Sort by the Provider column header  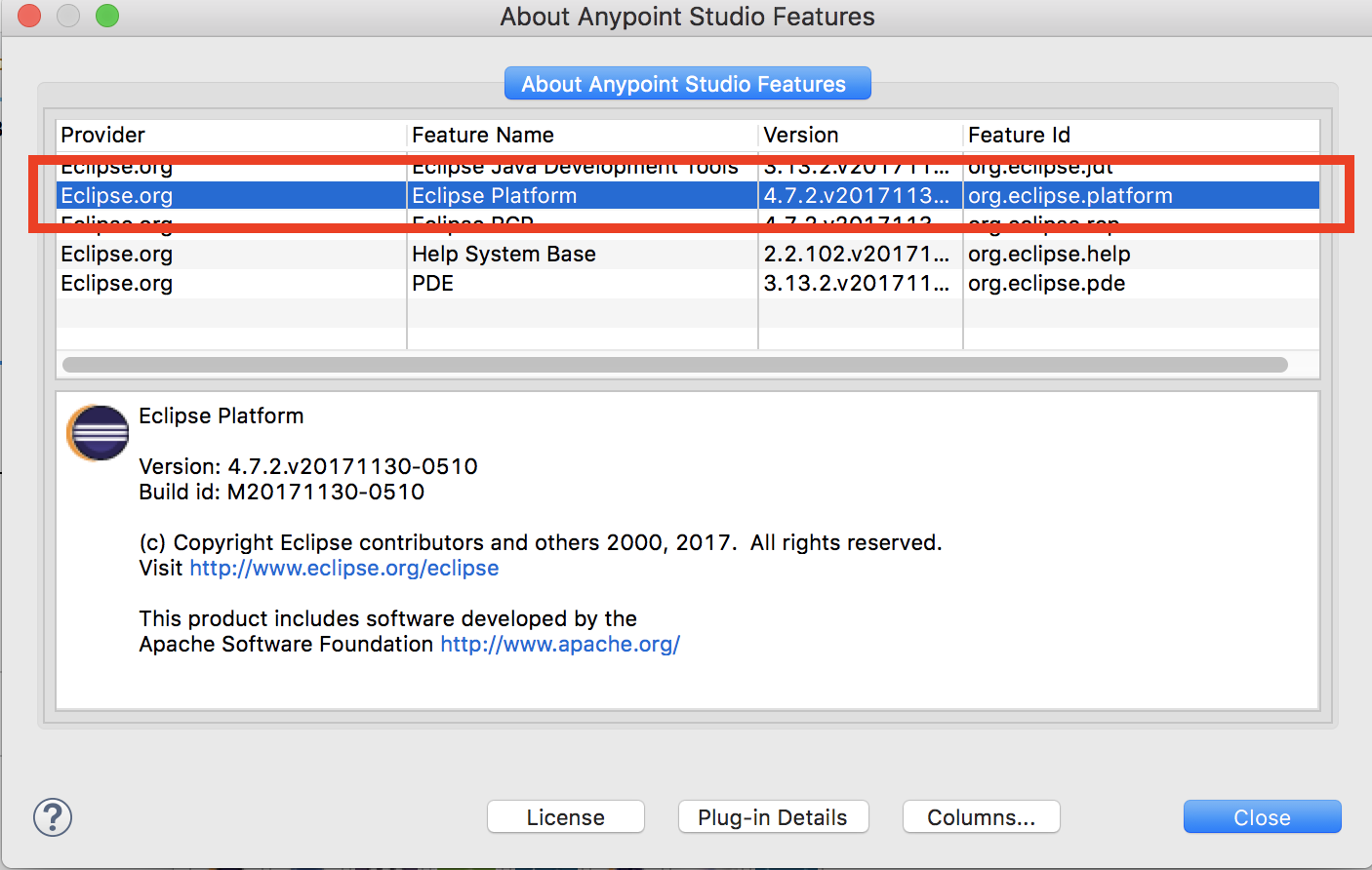(x=230, y=136)
